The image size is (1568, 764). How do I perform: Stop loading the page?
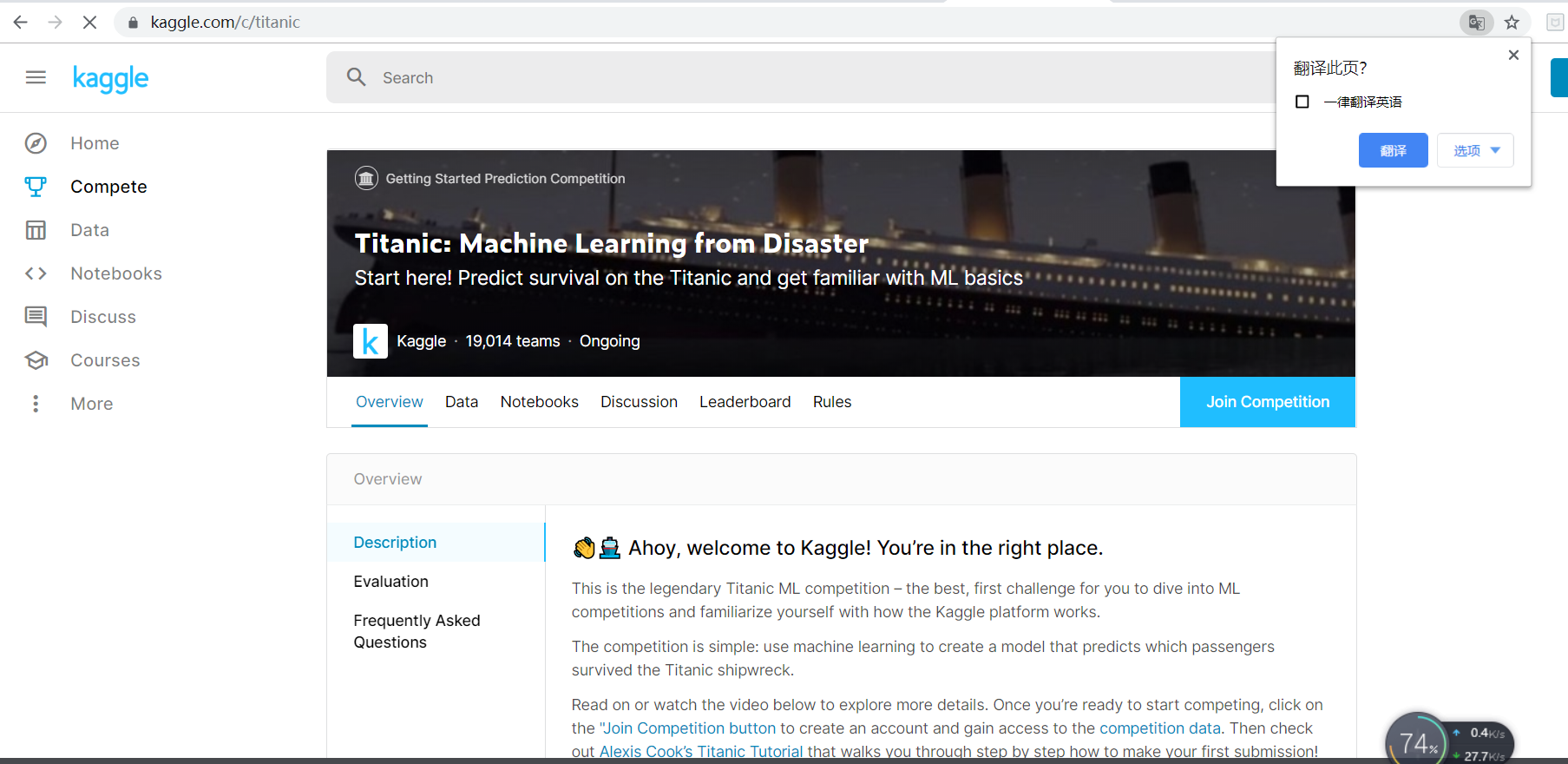pyautogui.click(x=89, y=23)
